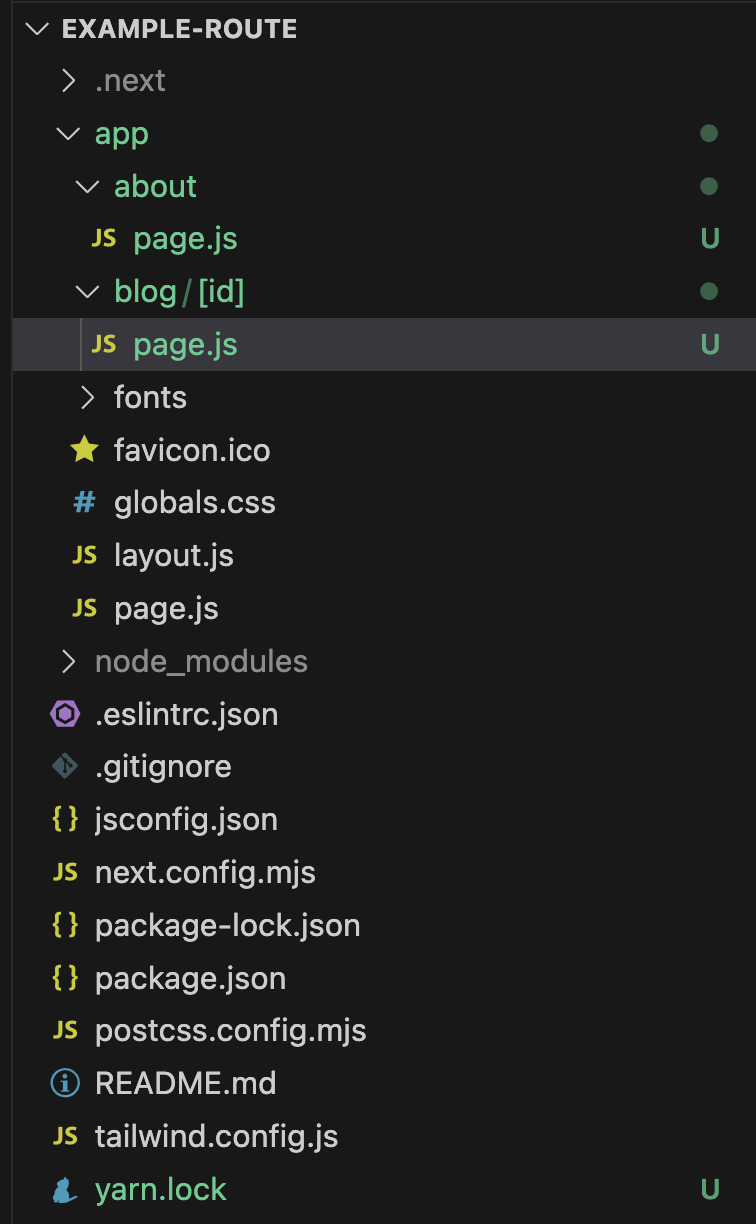Expand the fonts folder
The image size is (756, 1224).
coord(88,398)
